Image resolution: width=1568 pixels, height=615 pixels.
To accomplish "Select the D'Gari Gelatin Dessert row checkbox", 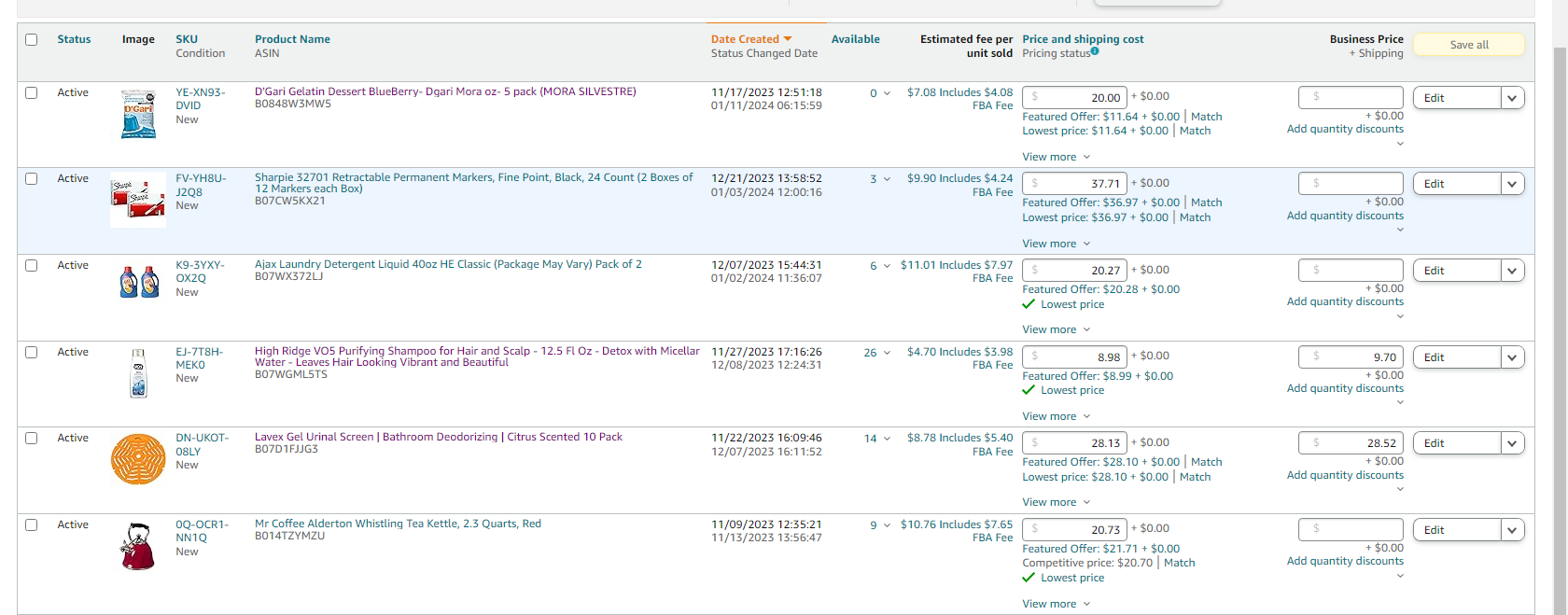I will (32, 93).
